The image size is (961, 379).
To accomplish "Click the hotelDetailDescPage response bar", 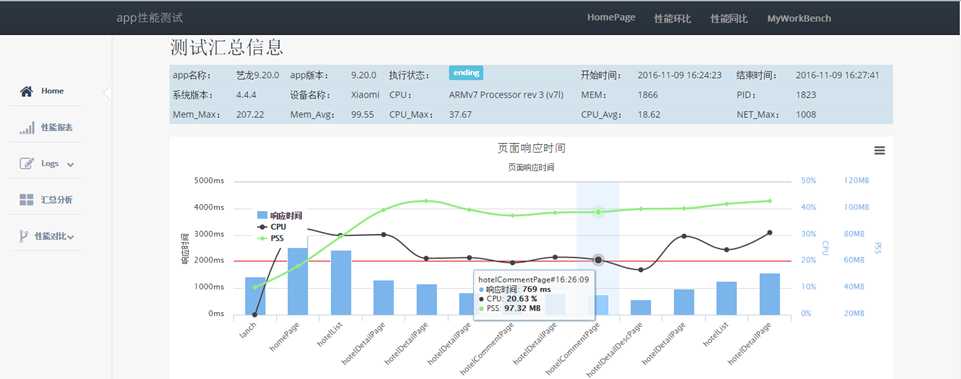I will pos(641,308).
